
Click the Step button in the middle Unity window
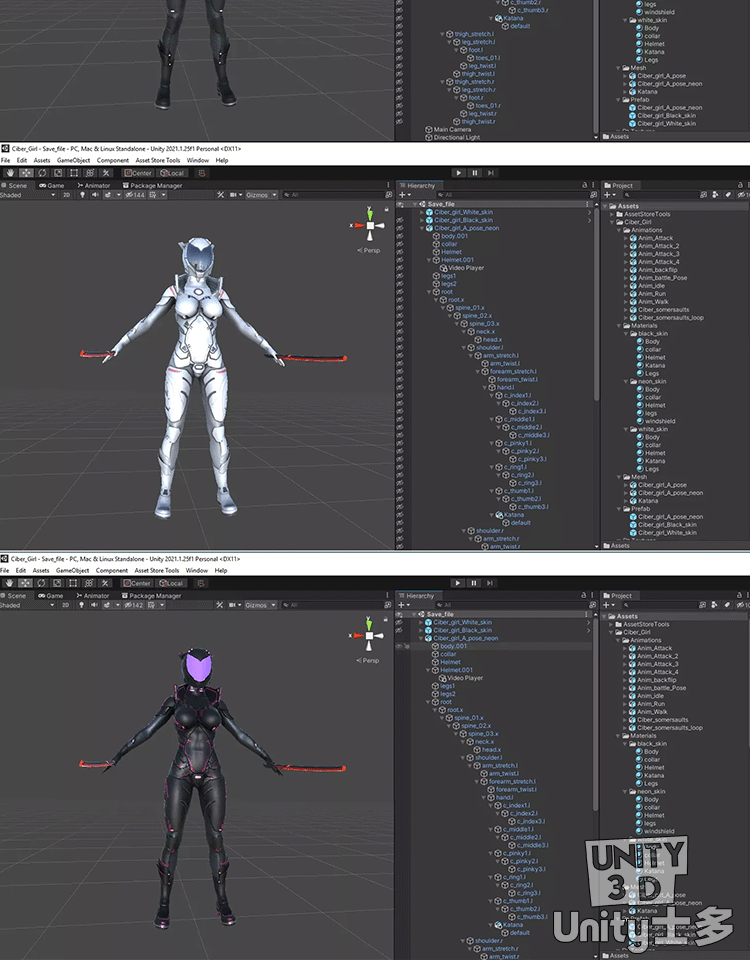(x=490, y=173)
